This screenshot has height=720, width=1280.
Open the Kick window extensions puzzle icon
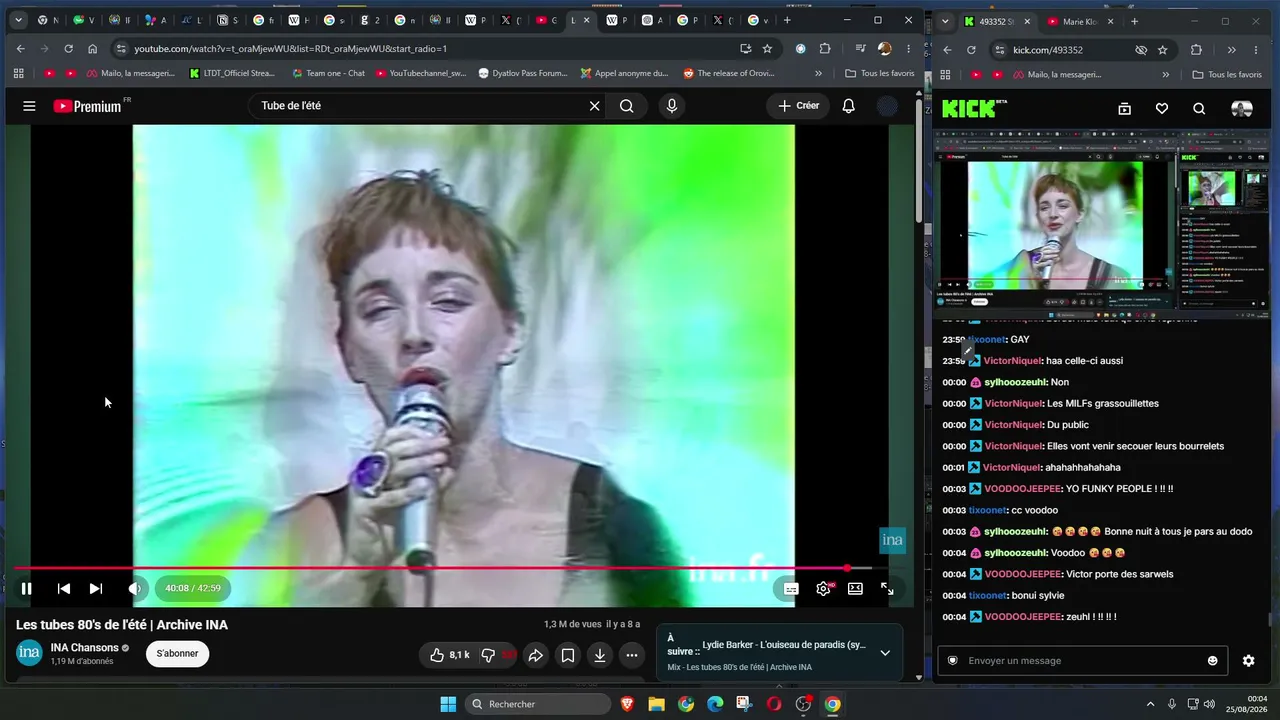[x=1196, y=50]
